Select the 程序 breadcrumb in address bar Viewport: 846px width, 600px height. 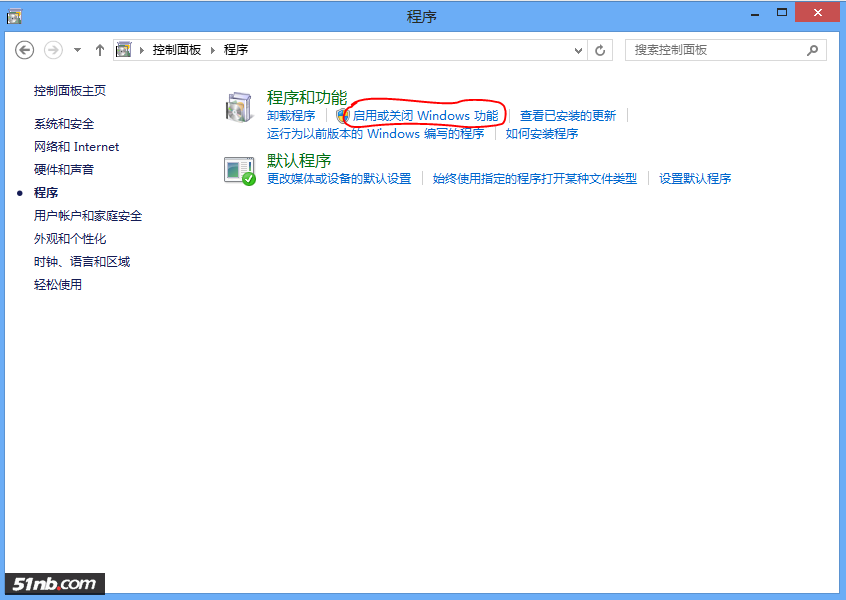(x=236, y=50)
